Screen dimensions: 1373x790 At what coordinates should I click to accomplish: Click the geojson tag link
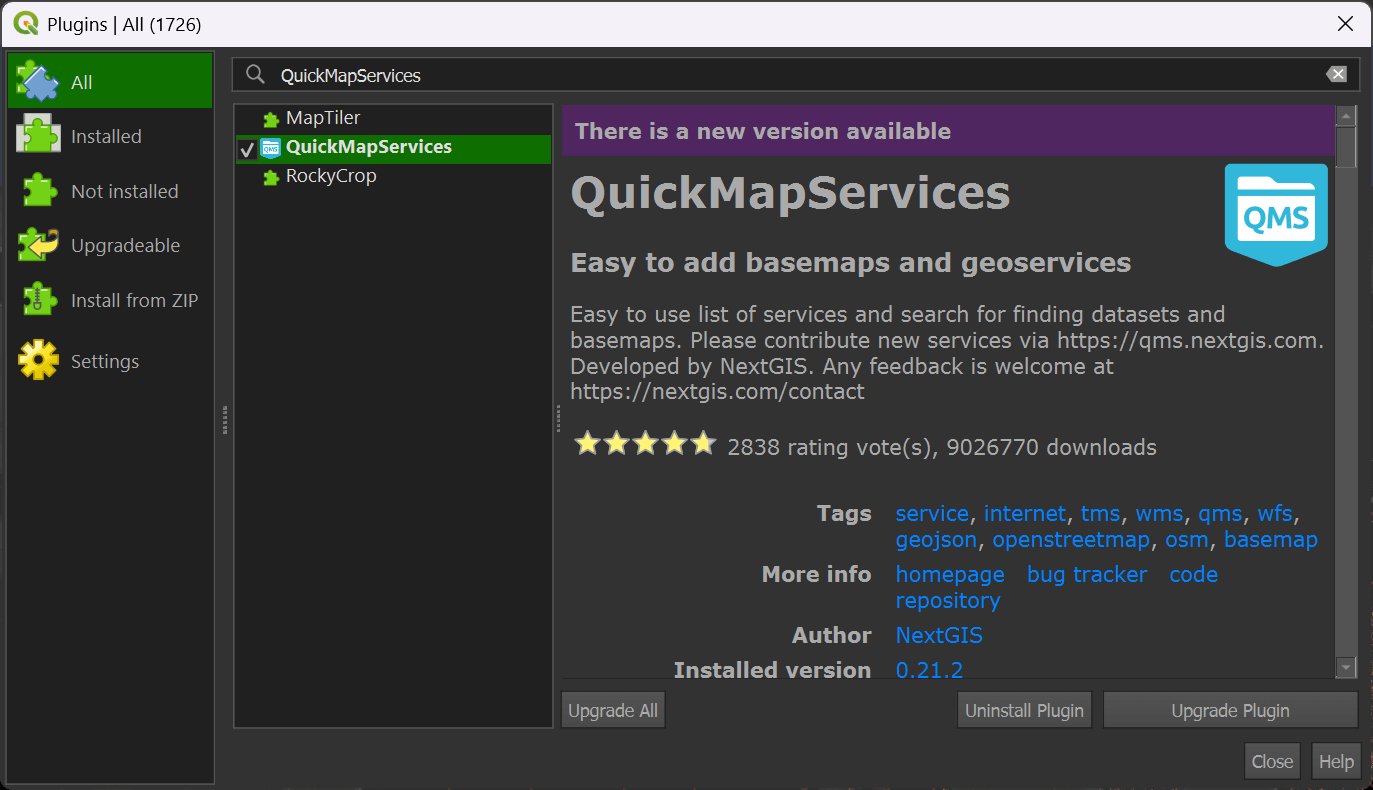coord(936,539)
